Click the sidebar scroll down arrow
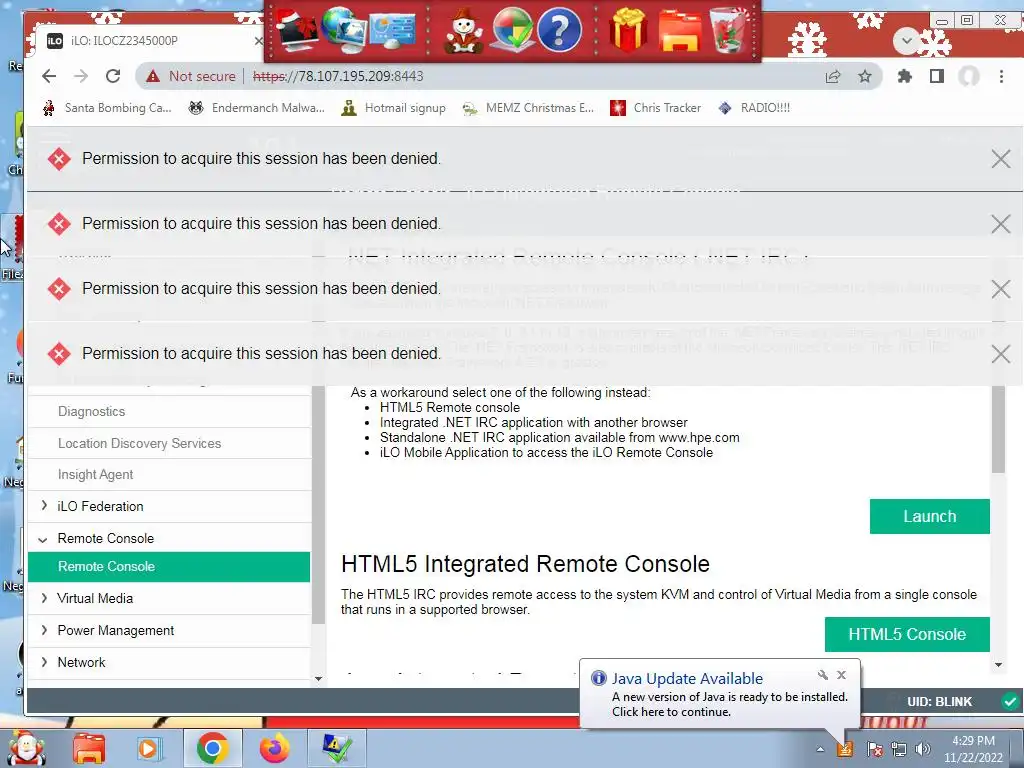Viewport: 1024px width, 768px height. pos(318,679)
